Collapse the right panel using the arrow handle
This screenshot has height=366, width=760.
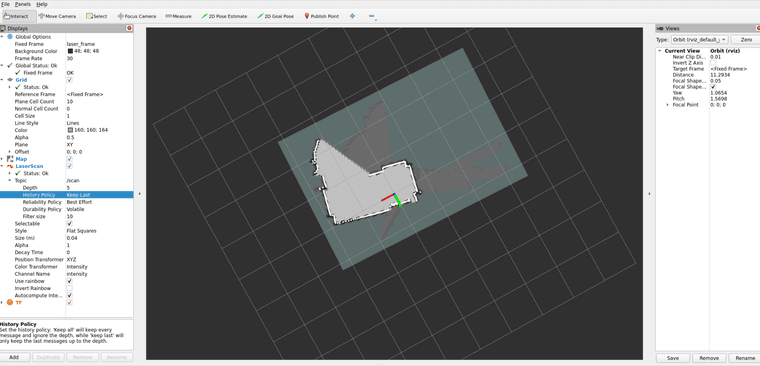(x=649, y=194)
